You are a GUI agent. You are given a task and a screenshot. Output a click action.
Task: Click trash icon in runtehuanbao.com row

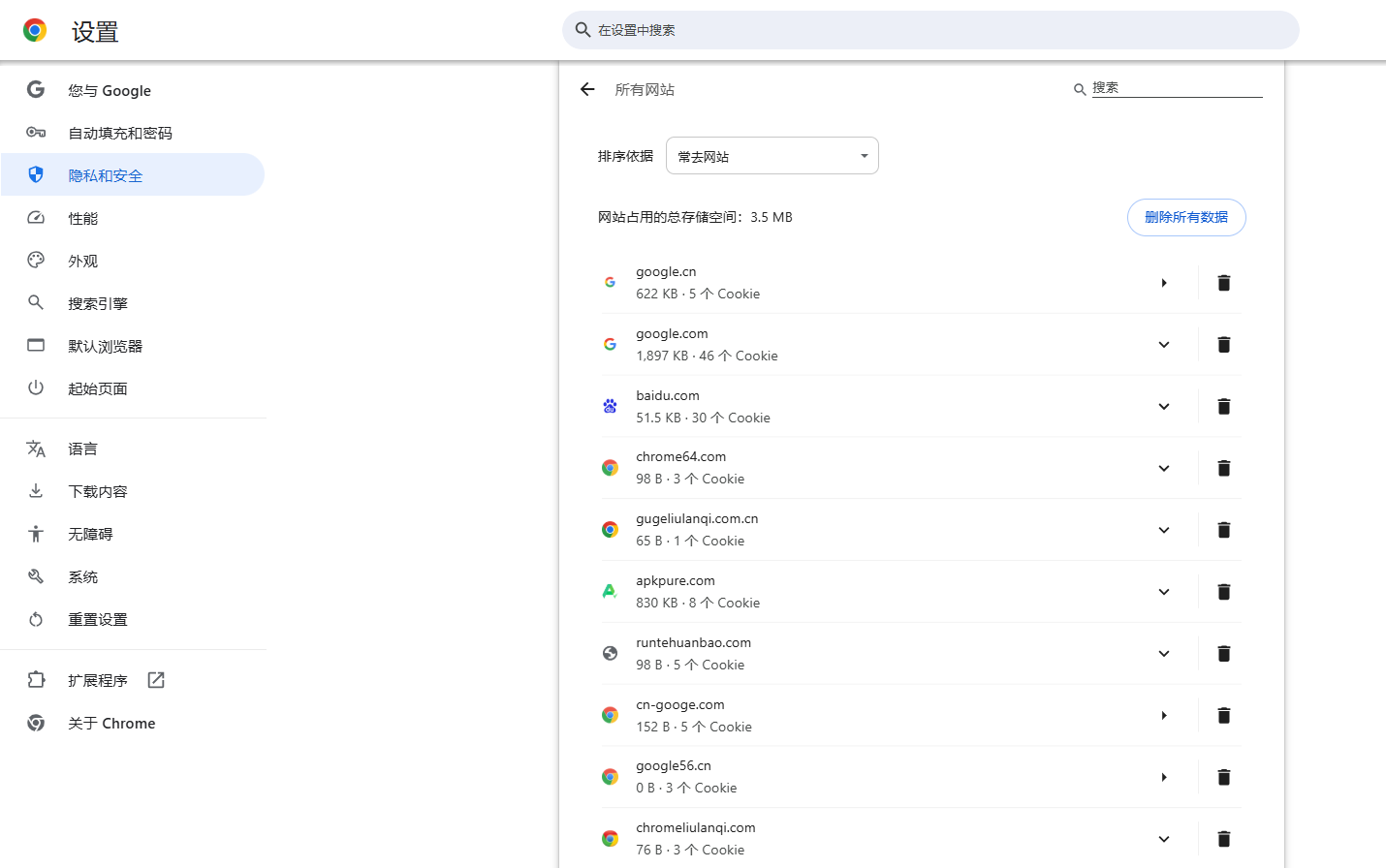(x=1223, y=654)
